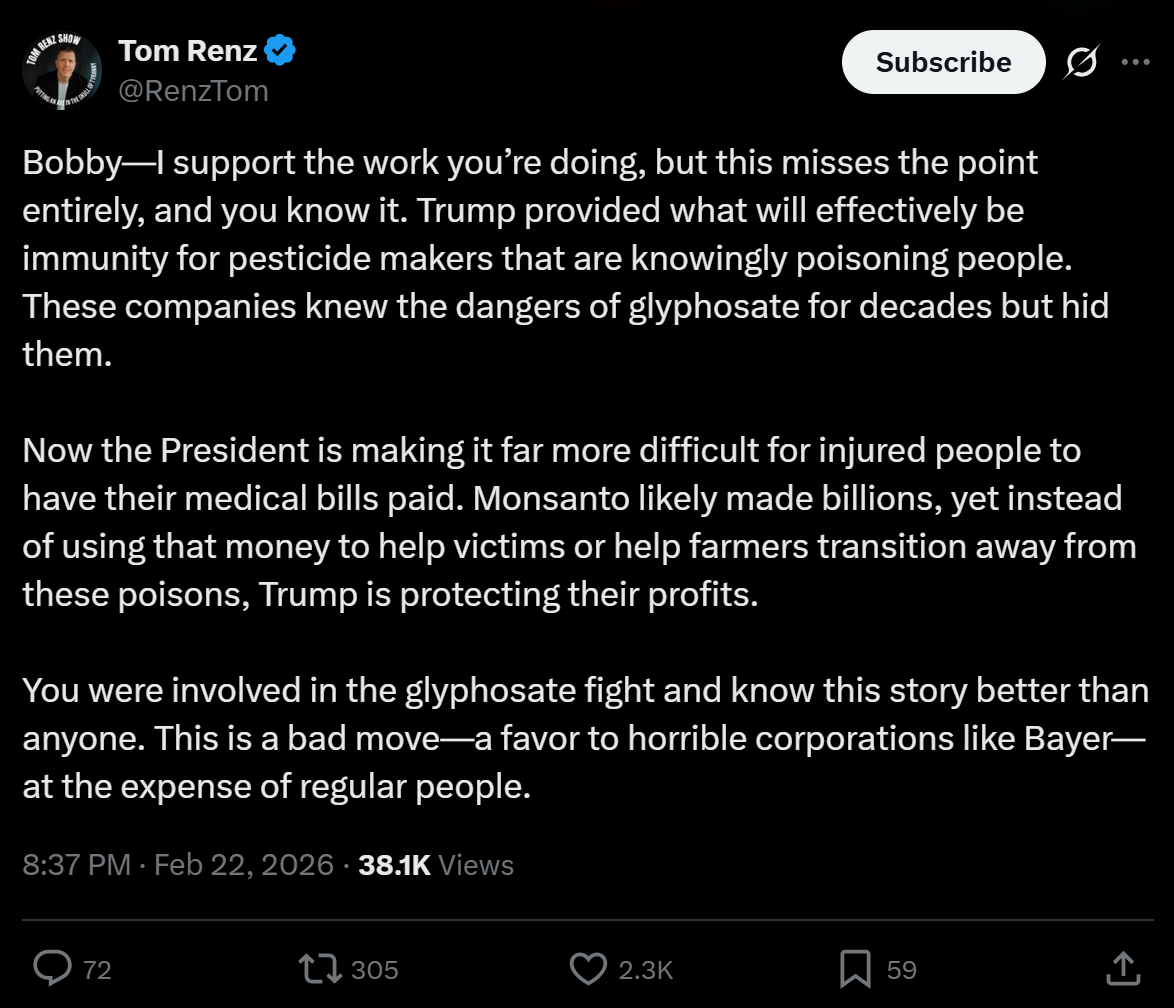Image resolution: width=1174 pixels, height=1008 pixels.
Task: Open Tom Renz profile picture
Action: pos(61,70)
